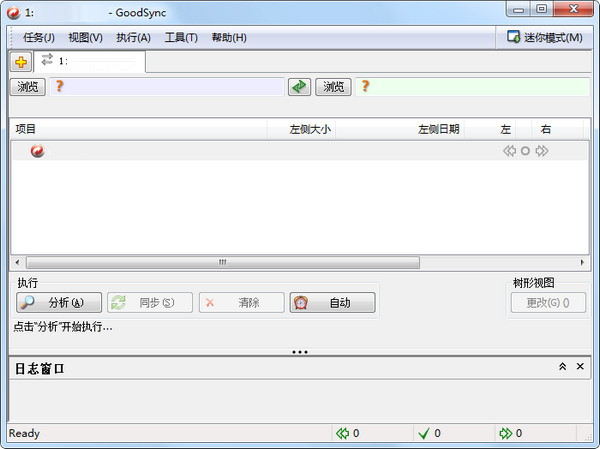Sort by the 左侧大小 column header
Viewport: 600px width, 449px height.
301,129
